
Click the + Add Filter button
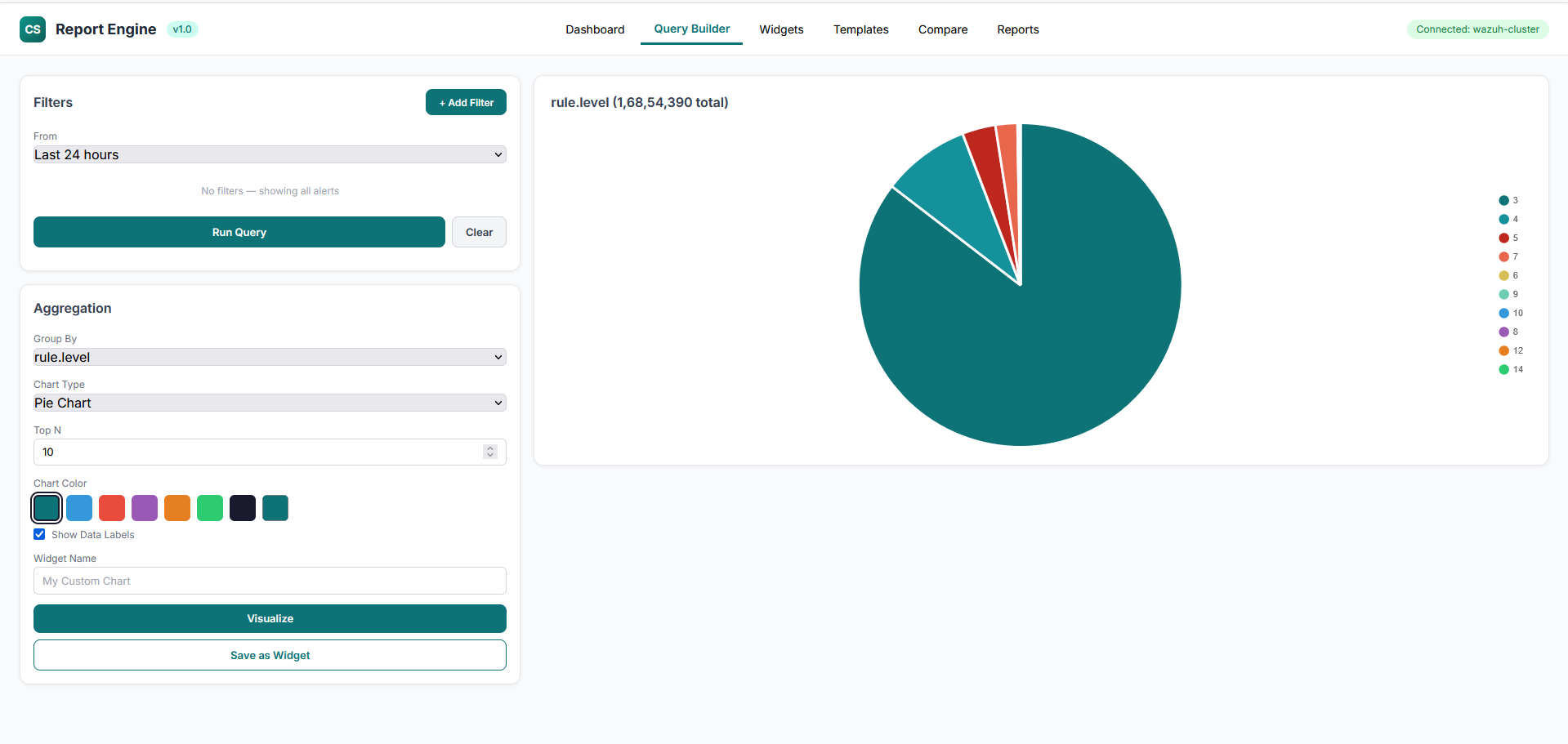tap(466, 102)
